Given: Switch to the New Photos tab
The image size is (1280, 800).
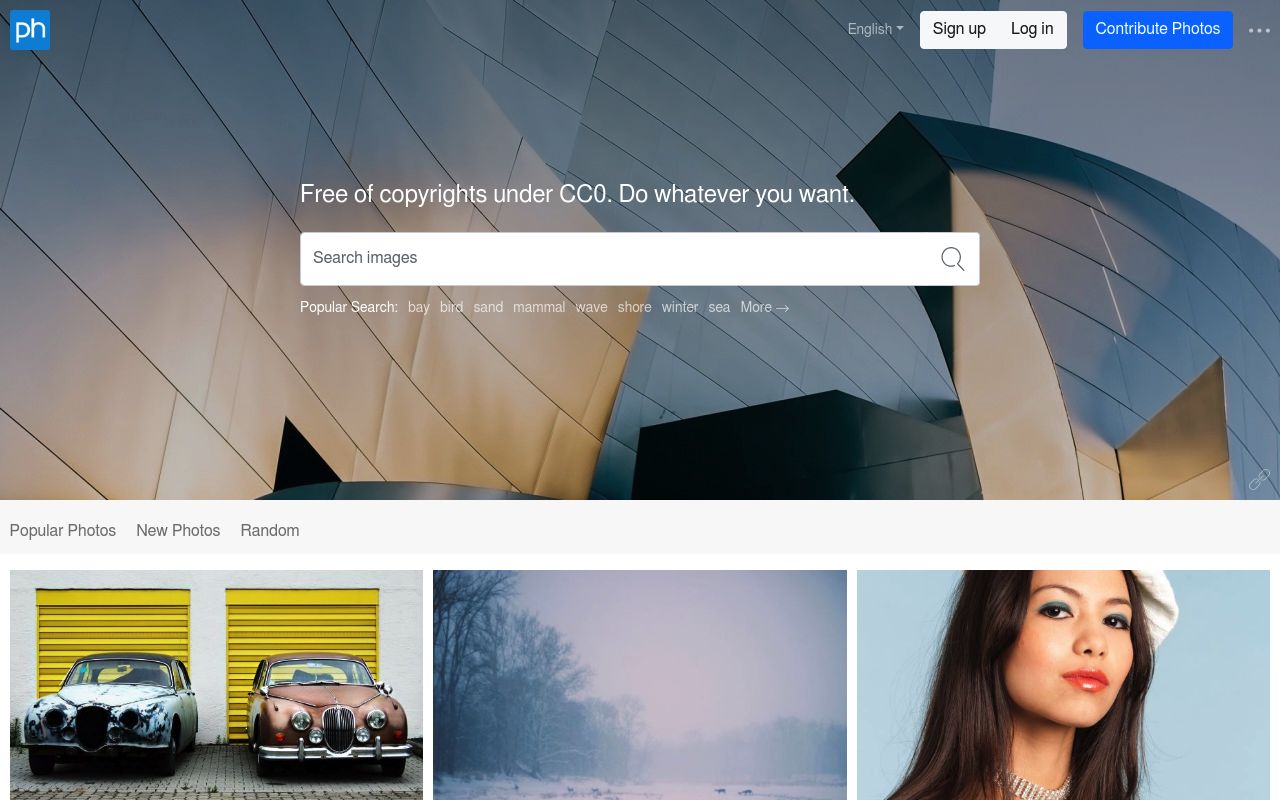Looking at the screenshot, I should 178,530.
